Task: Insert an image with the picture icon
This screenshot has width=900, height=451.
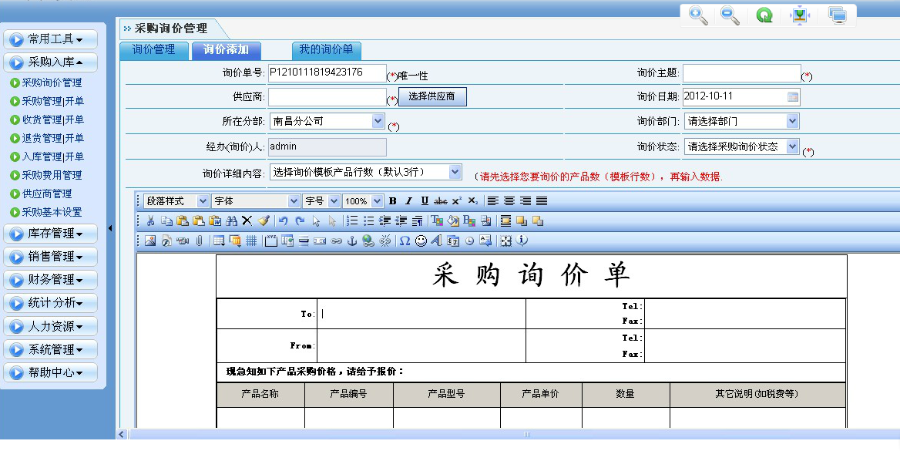Action: (150, 241)
